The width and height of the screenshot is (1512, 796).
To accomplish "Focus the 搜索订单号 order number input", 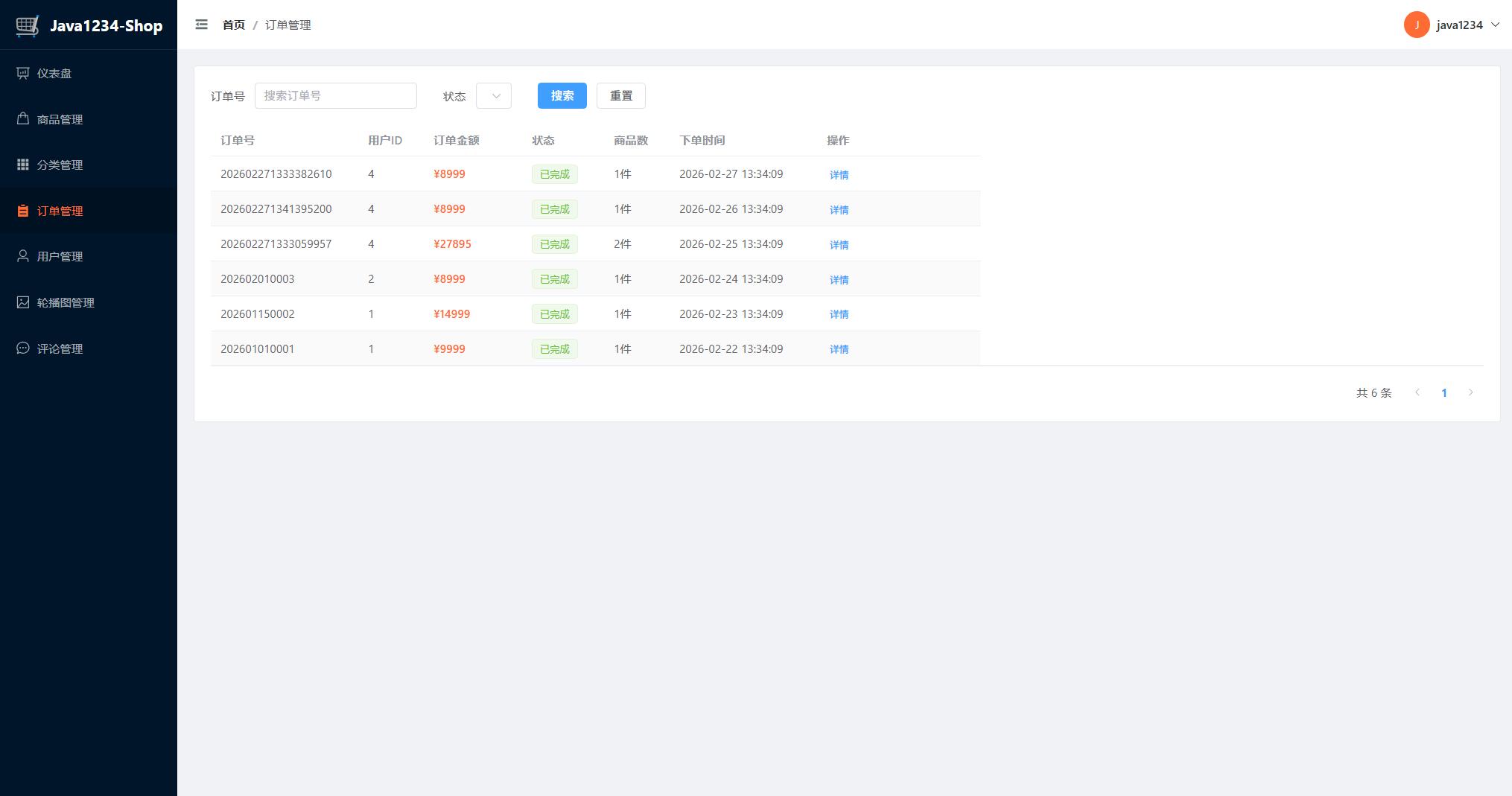I will (335, 96).
